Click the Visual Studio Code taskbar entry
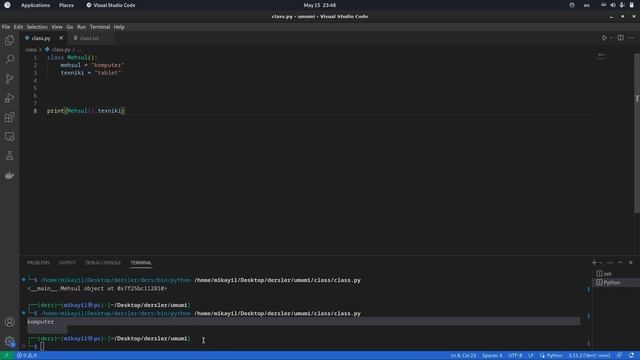Image resolution: width=640 pixels, height=360 pixels. (111, 5)
